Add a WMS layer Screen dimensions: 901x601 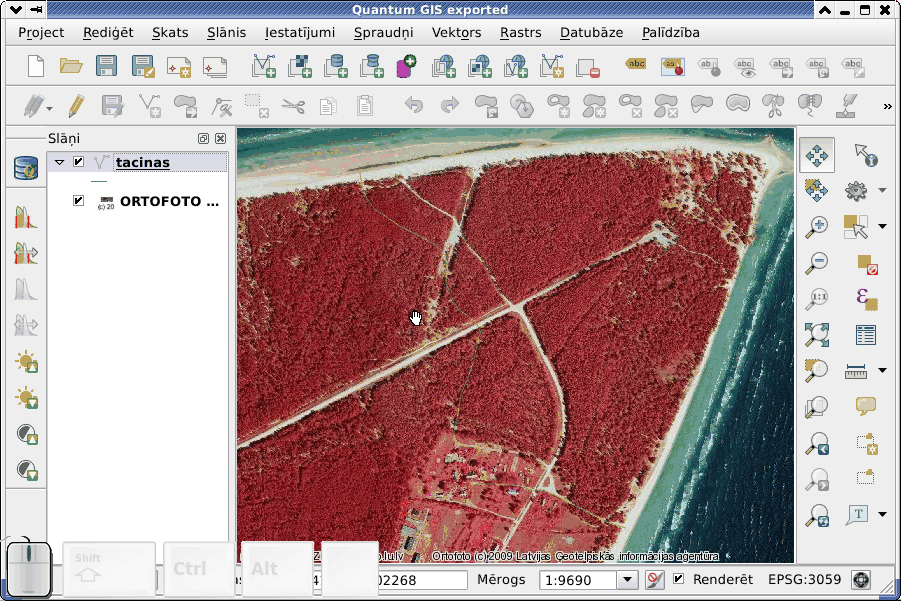(x=444, y=67)
